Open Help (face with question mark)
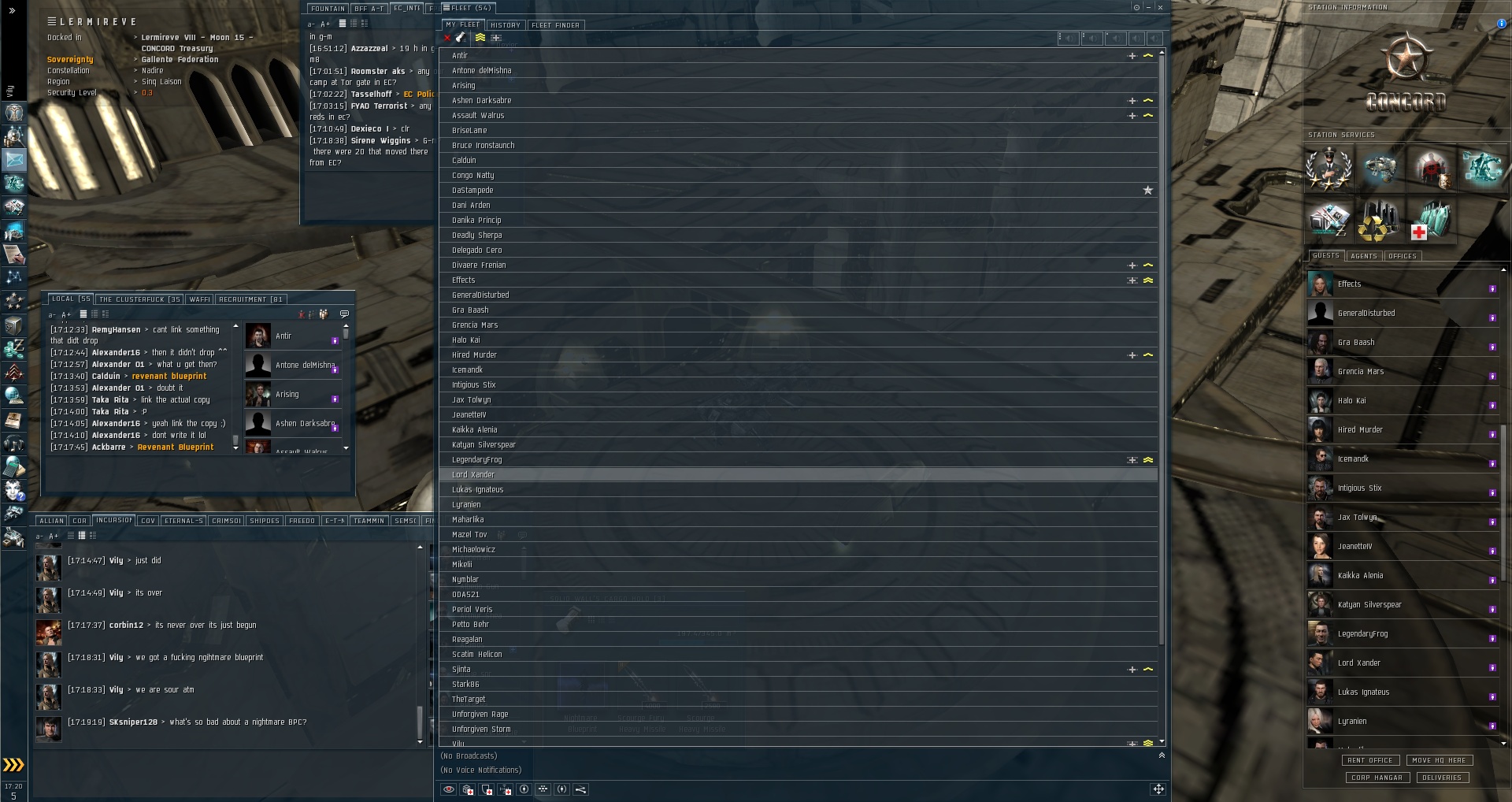The height and width of the screenshot is (802, 1512). point(13,490)
